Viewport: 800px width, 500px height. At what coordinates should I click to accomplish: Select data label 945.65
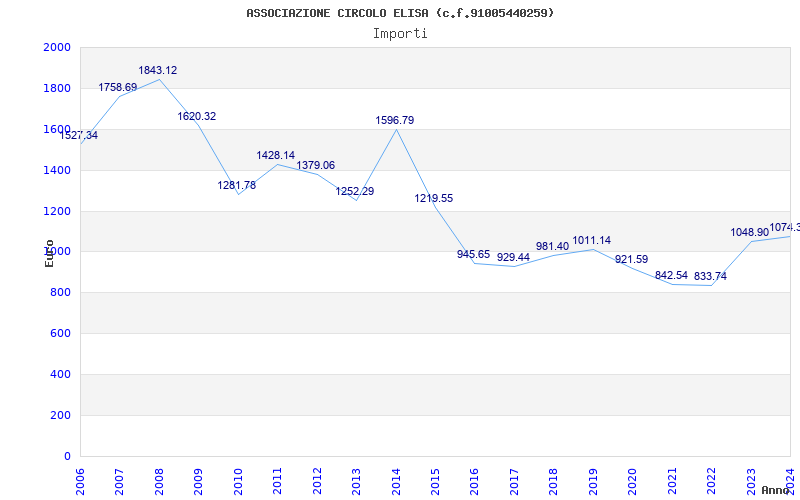coord(473,254)
